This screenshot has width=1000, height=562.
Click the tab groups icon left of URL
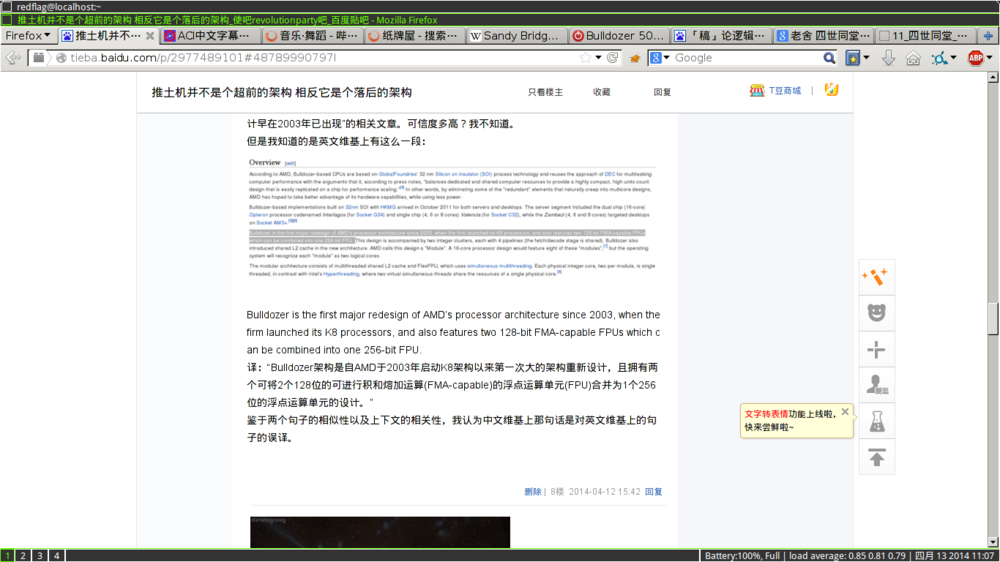(39, 57)
